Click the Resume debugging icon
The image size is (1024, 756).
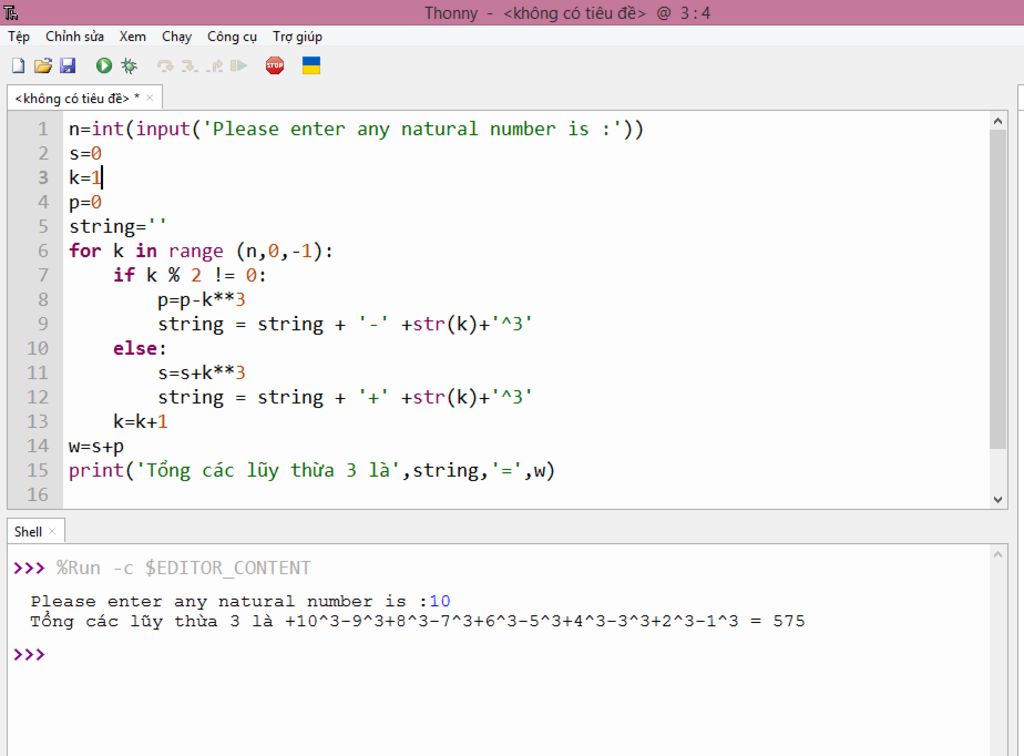(238, 66)
